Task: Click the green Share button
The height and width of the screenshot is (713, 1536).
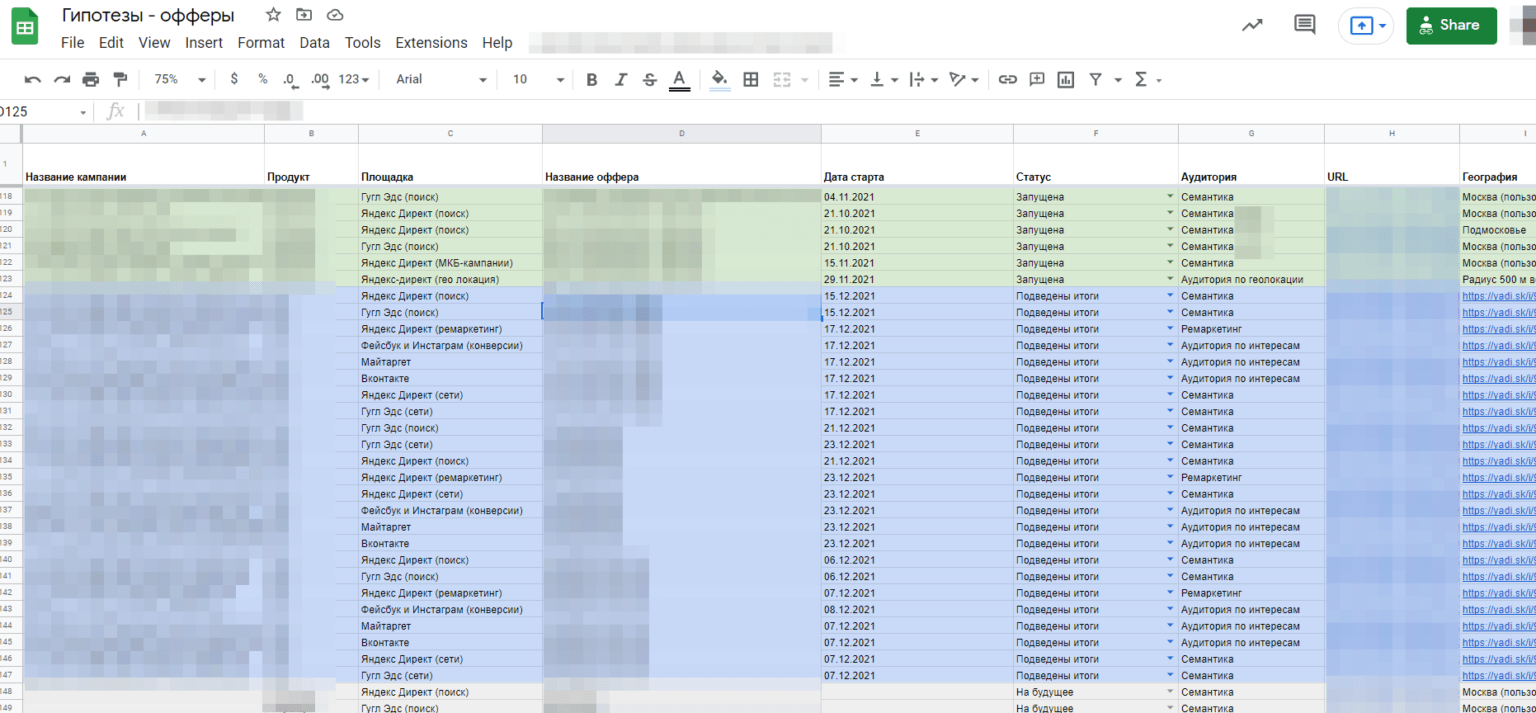Action: pyautogui.click(x=1450, y=26)
